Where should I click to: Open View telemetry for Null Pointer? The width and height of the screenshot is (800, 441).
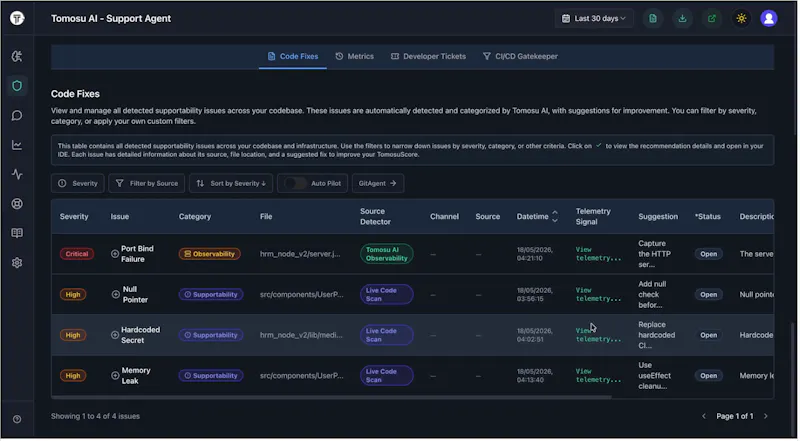pos(598,294)
